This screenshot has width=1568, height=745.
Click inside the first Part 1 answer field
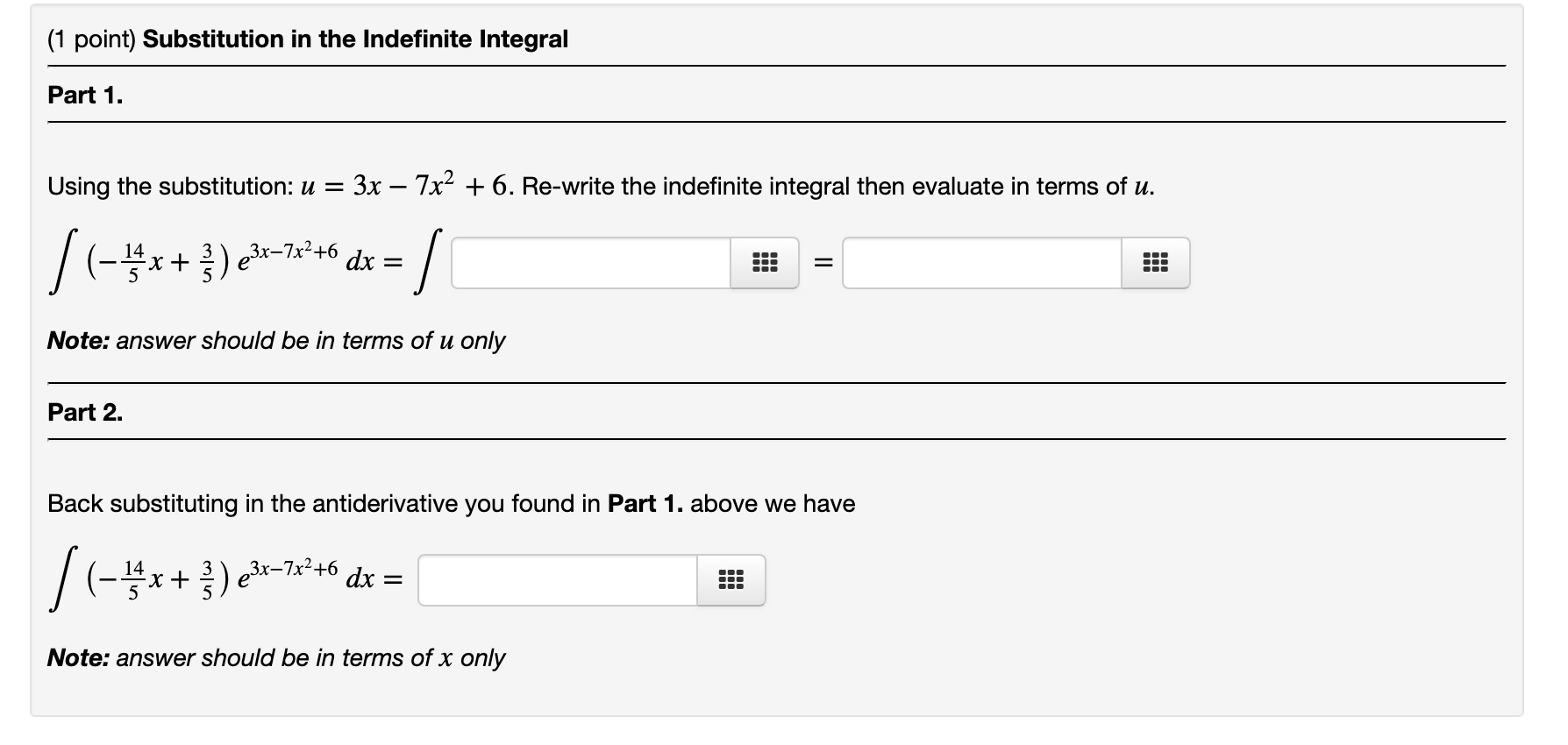coord(588,262)
